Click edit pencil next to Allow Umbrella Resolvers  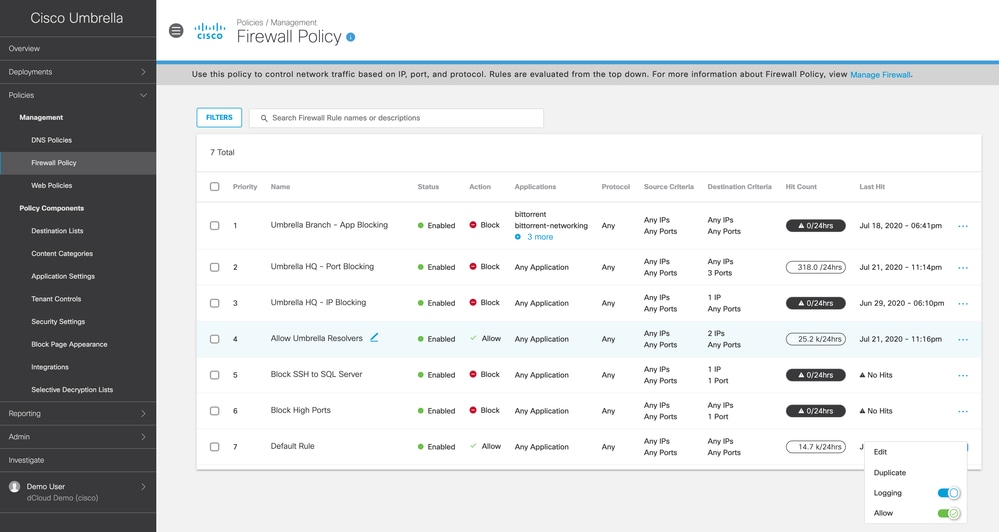click(x=374, y=338)
